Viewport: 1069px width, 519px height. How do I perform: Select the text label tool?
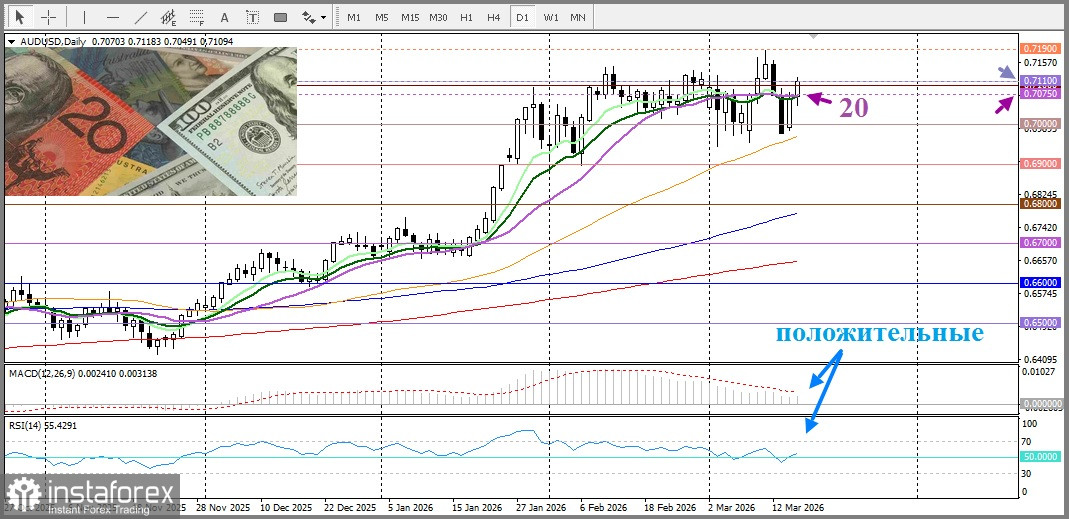252,17
